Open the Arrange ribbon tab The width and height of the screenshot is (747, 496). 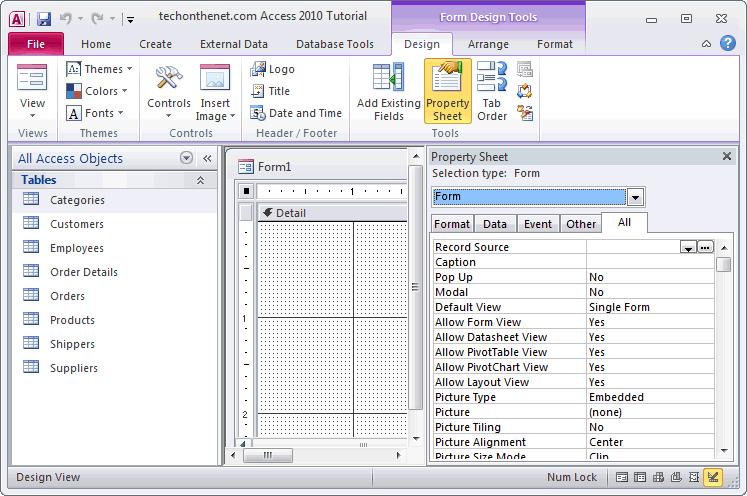click(x=488, y=44)
